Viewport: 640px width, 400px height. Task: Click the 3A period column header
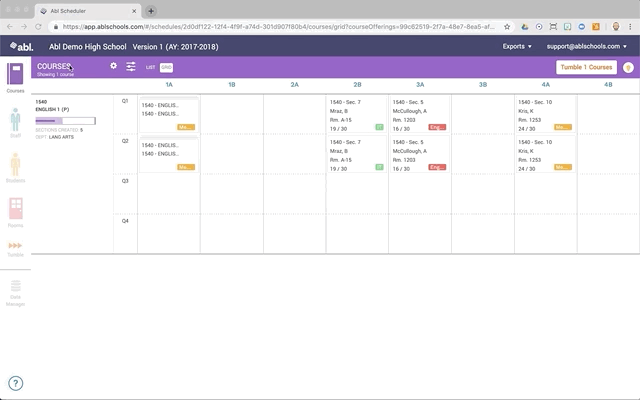(x=420, y=84)
